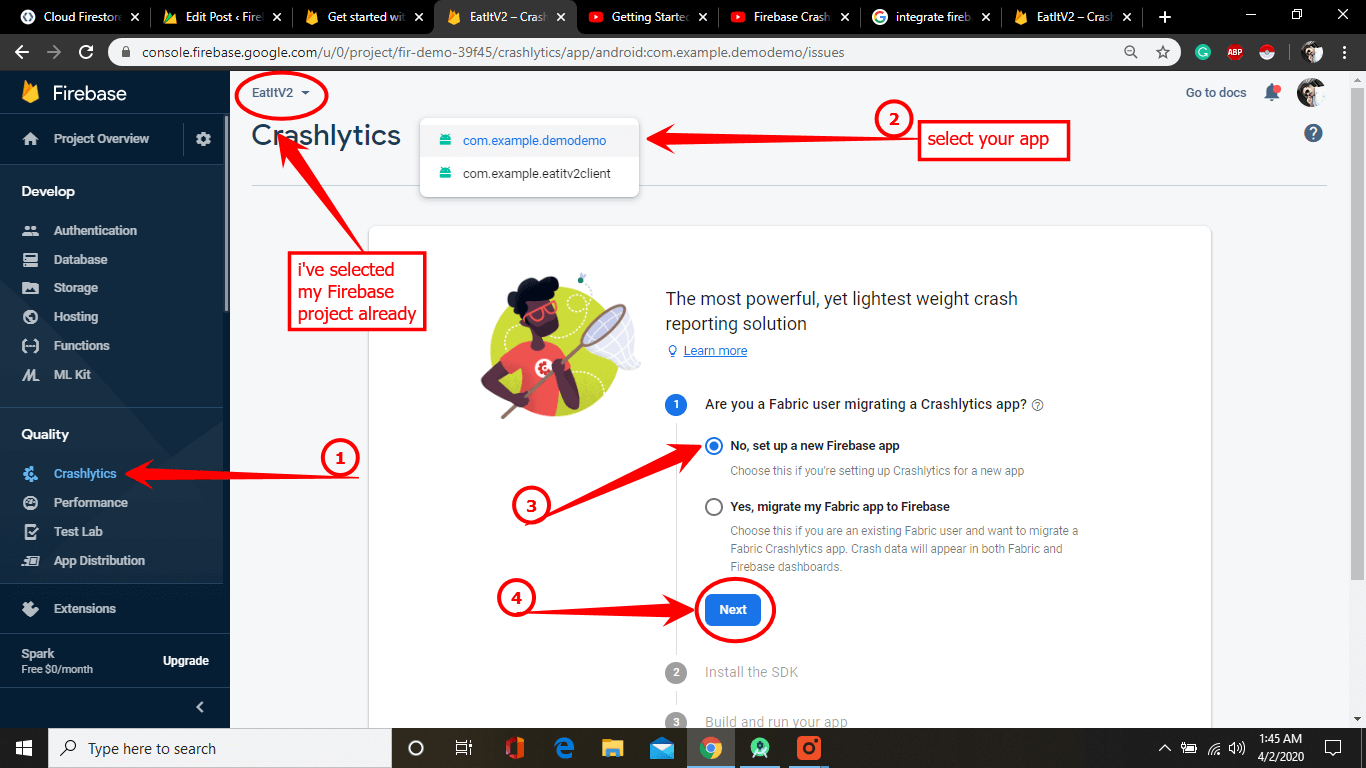Click the help question mark icon
The image size is (1366, 768).
point(1314,133)
